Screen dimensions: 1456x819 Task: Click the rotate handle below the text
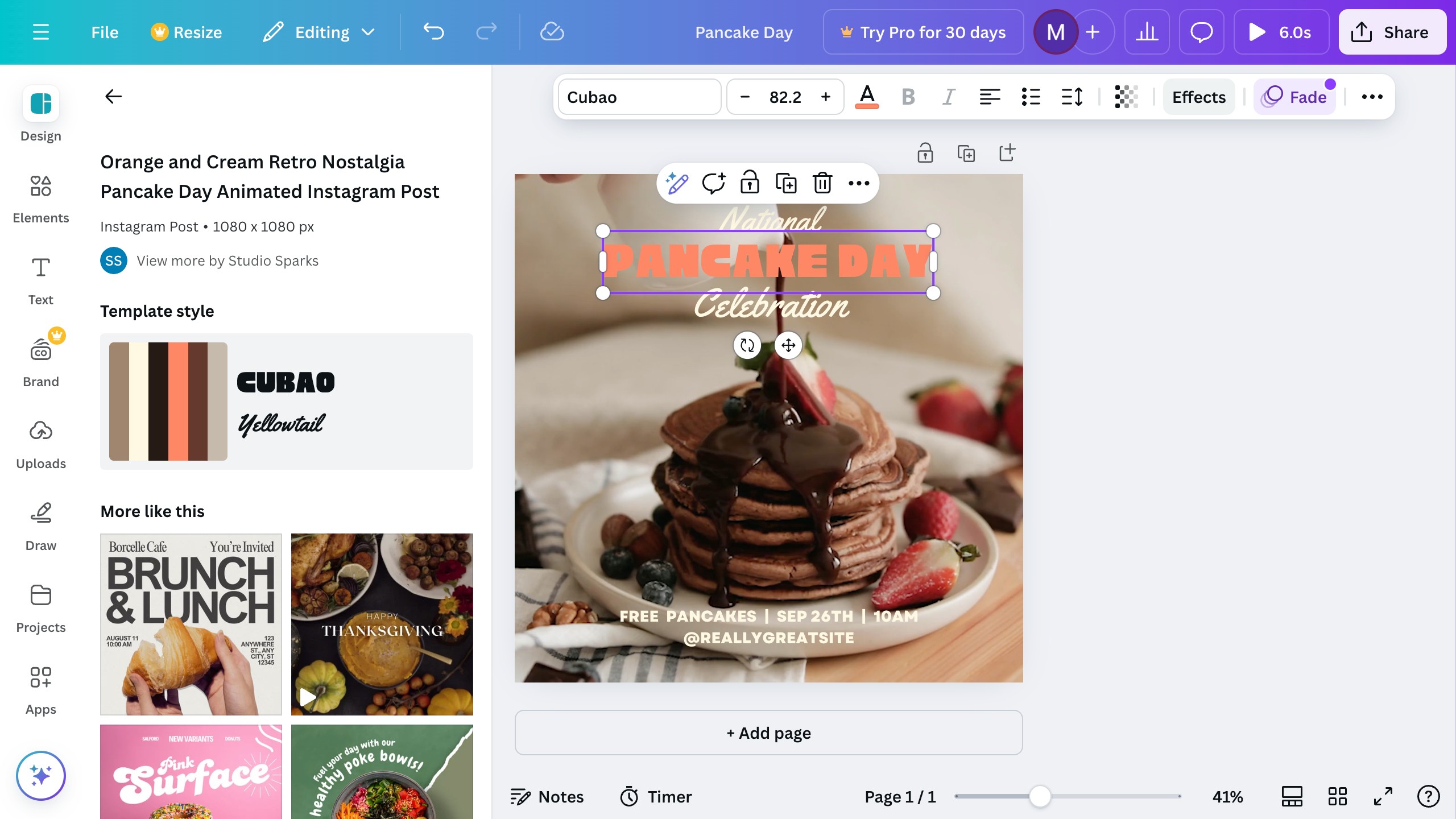pyautogui.click(x=747, y=345)
